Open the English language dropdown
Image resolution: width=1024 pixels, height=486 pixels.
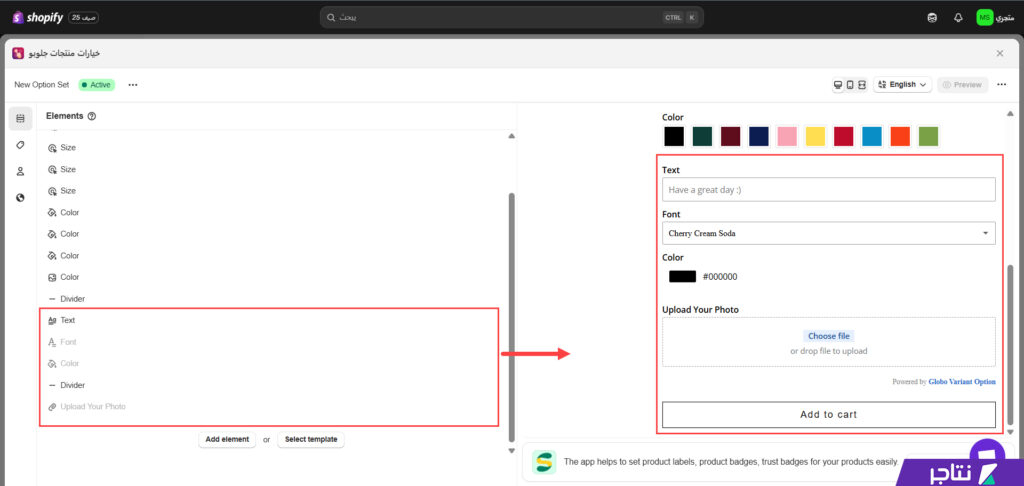click(903, 85)
